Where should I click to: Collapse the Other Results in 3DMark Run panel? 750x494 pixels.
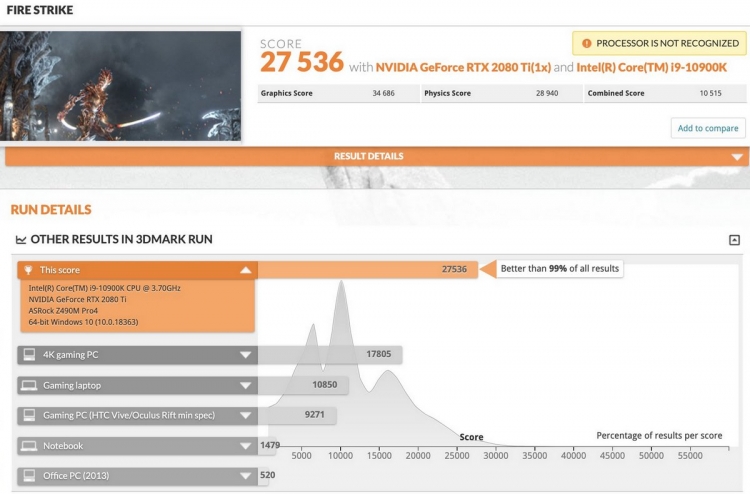pos(734,240)
